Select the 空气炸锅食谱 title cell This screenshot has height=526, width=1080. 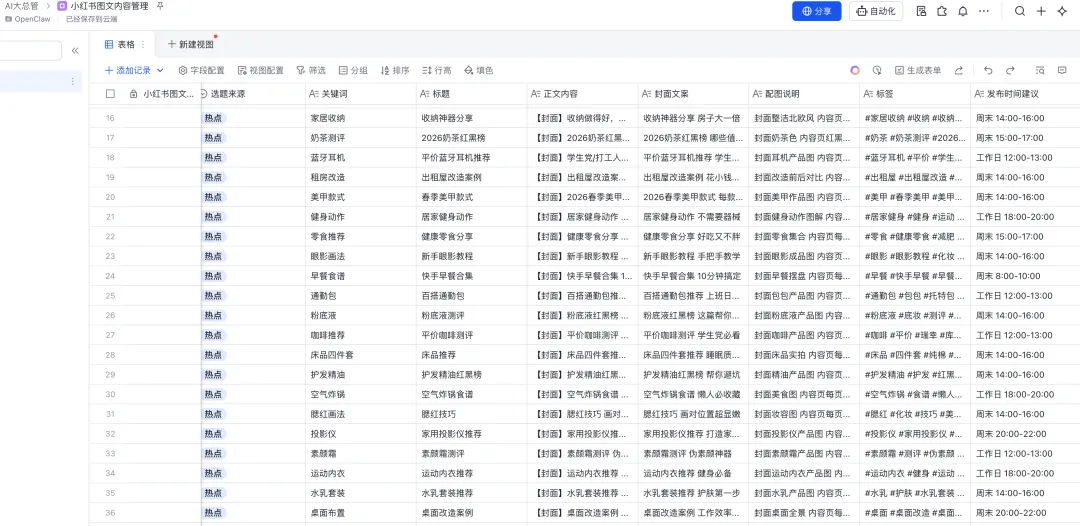point(472,394)
